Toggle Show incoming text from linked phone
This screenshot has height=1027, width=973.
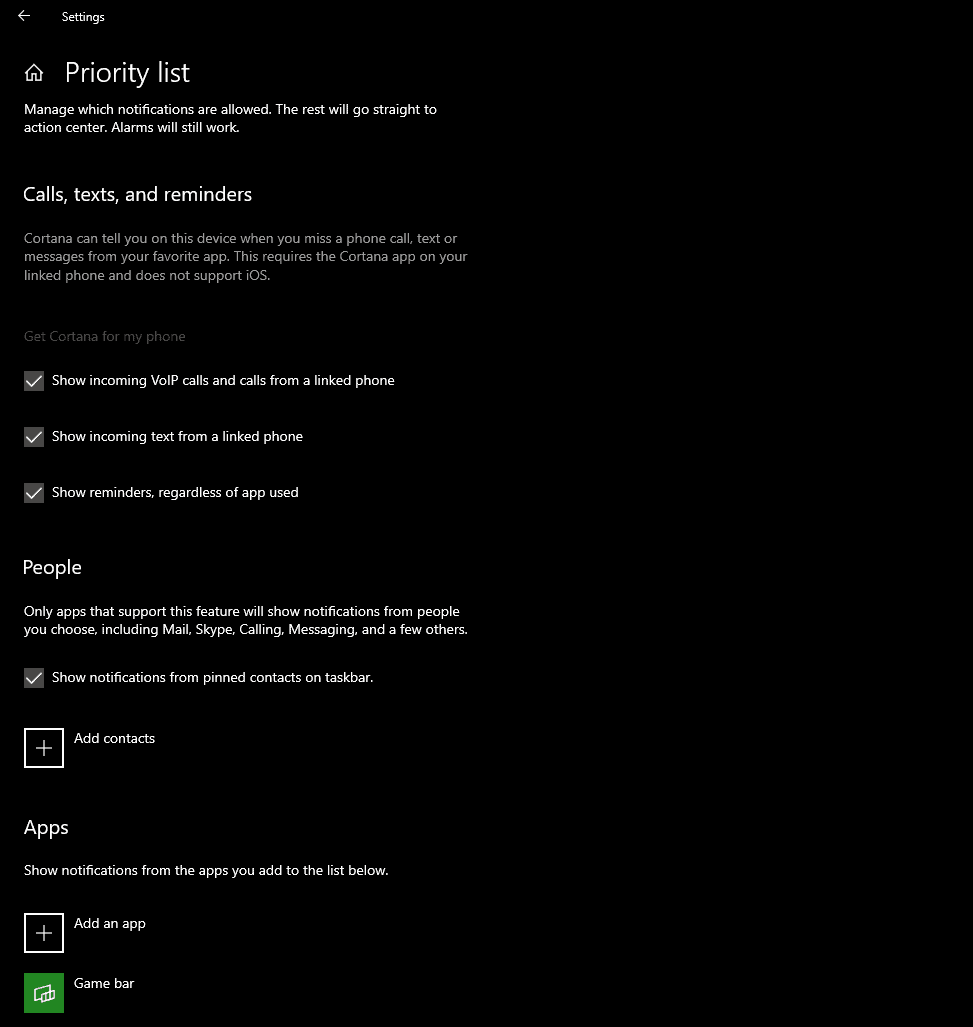tap(34, 437)
